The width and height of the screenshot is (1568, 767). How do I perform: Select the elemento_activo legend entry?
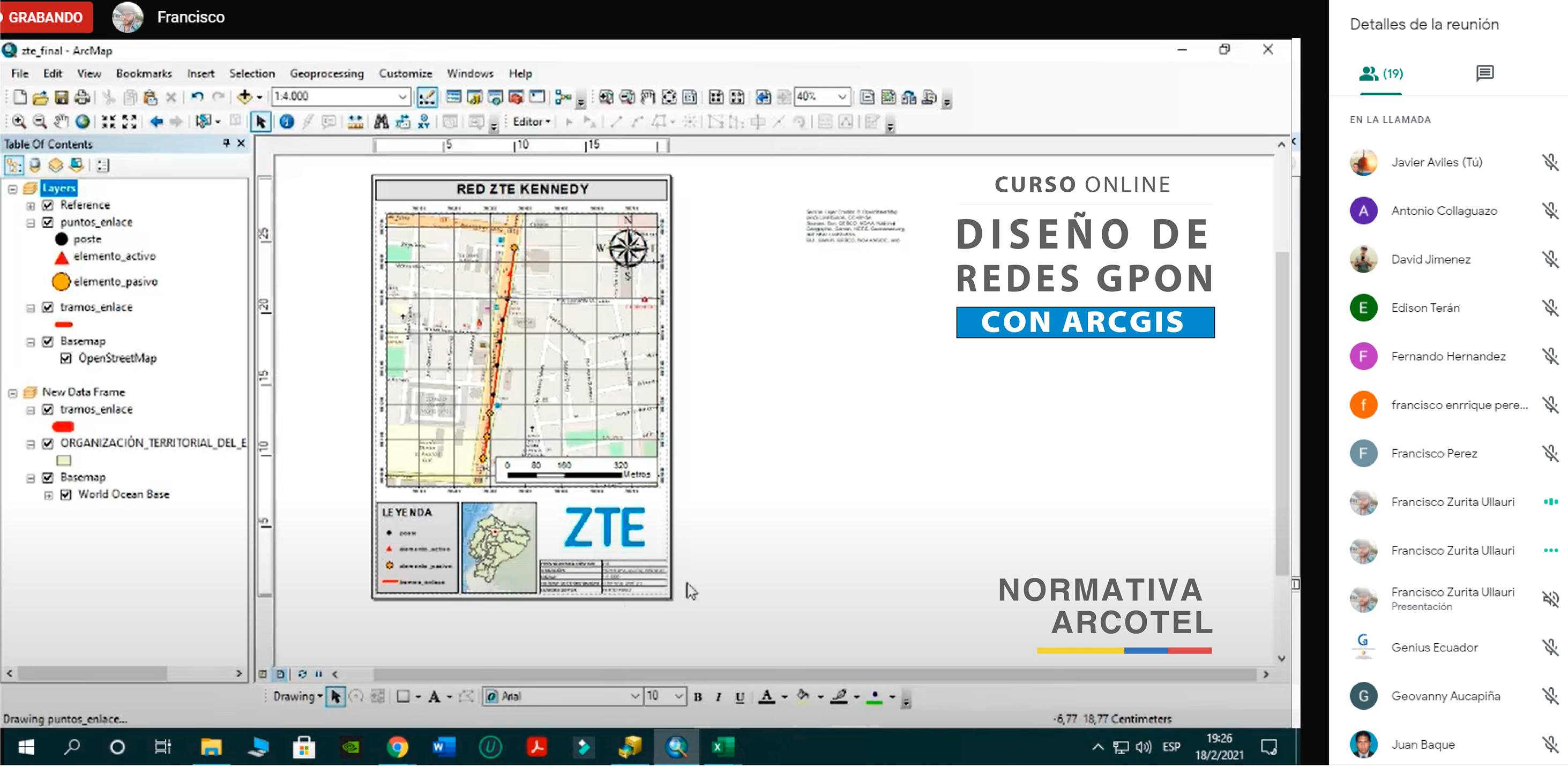tap(115, 256)
